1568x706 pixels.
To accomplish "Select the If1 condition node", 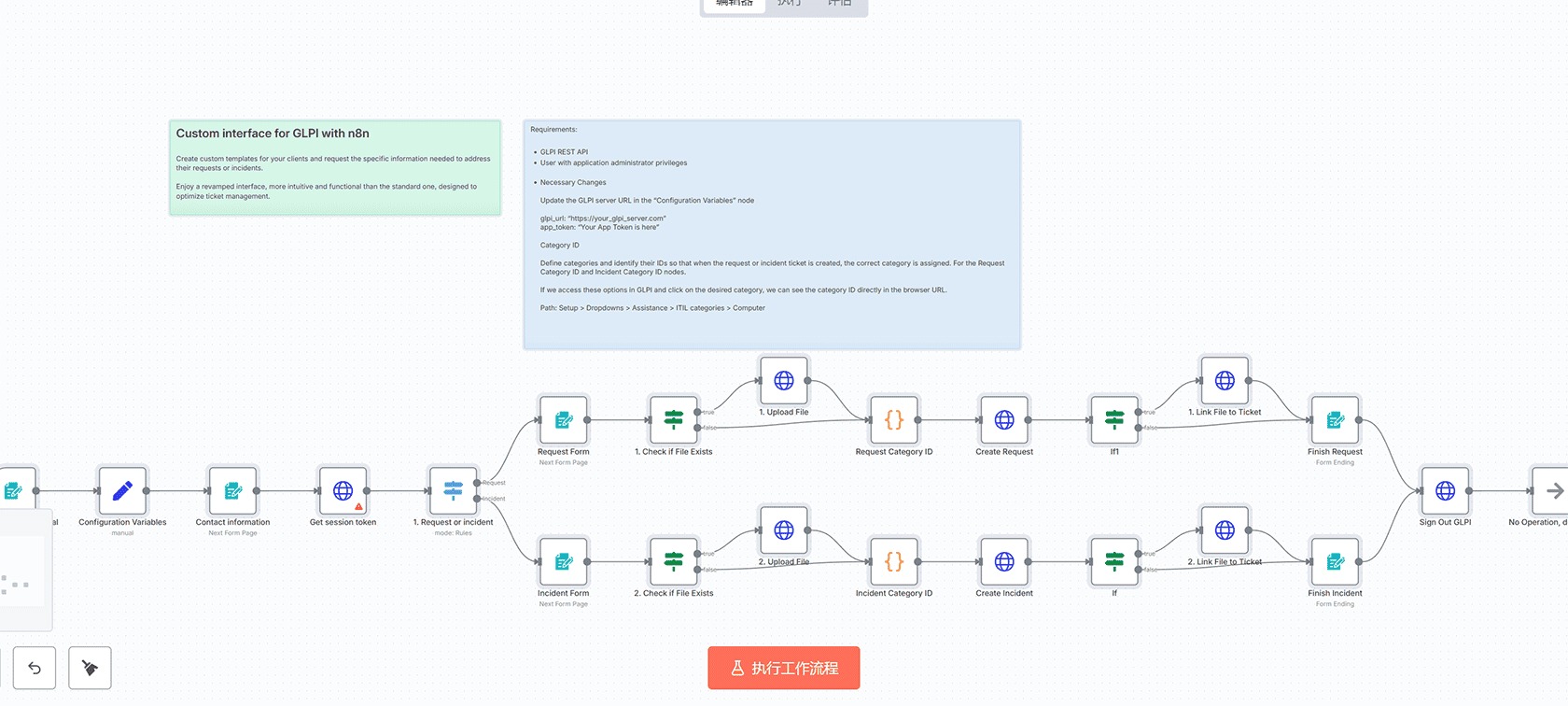I will (1114, 420).
